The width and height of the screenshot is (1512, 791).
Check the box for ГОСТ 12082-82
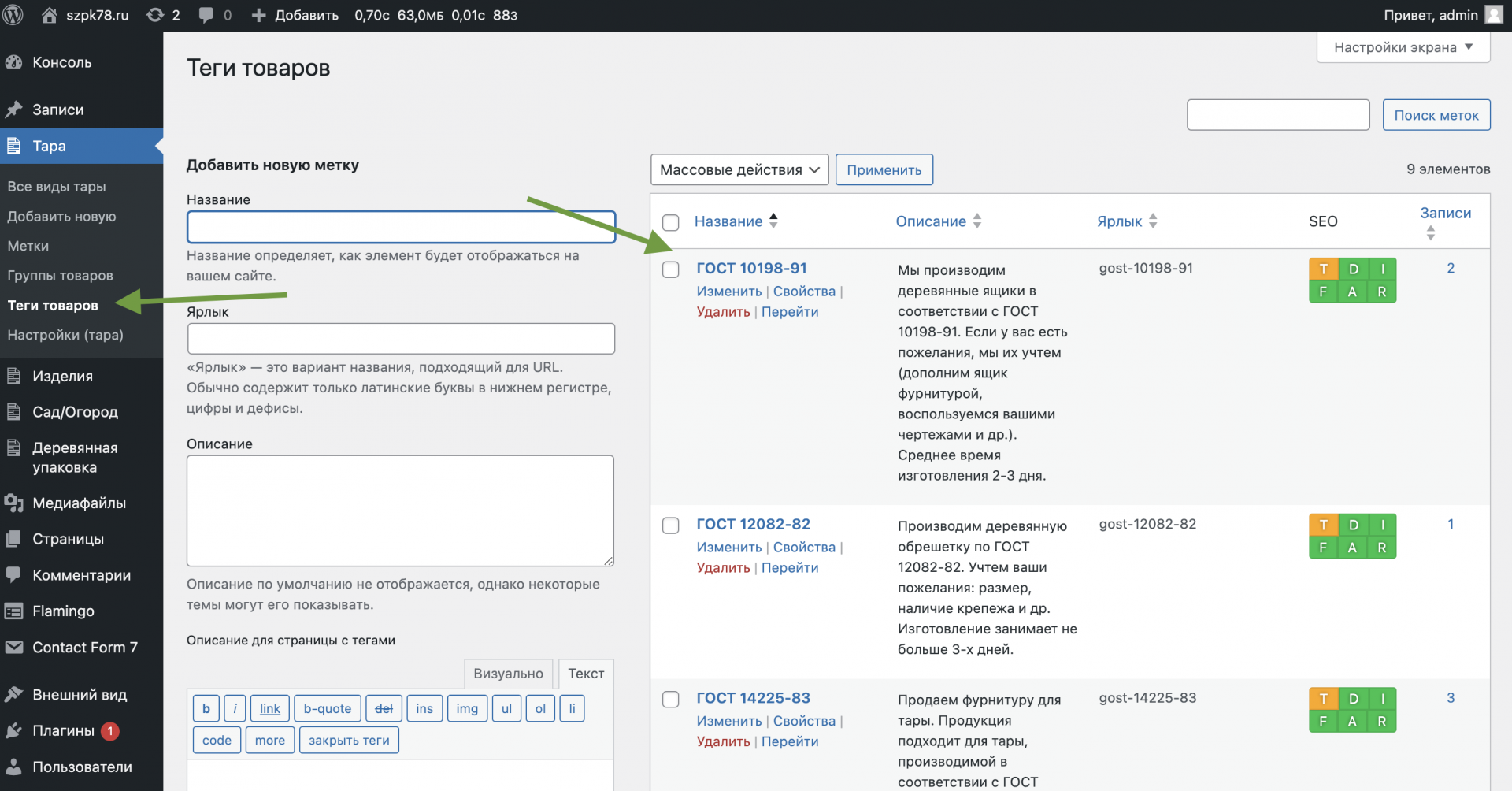[x=671, y=525]
